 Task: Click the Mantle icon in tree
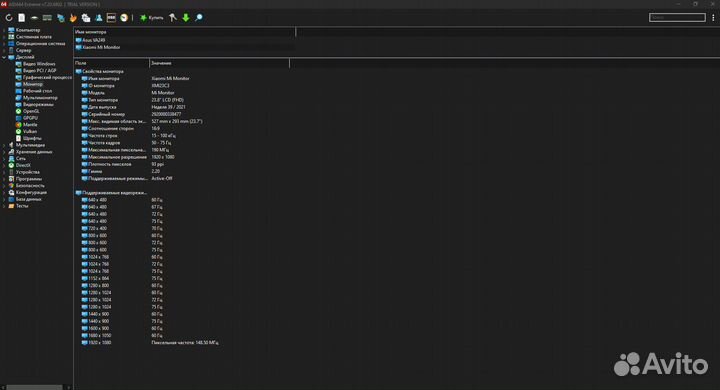pyautogui.click(x=18, y=125)
